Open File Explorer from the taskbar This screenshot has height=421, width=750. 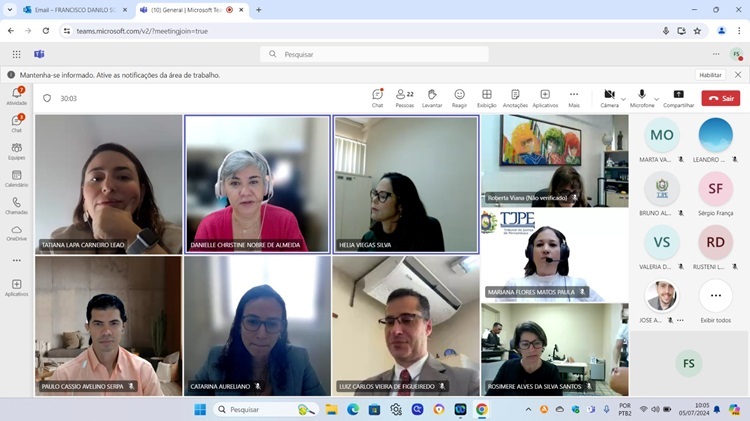coord(331,410)
